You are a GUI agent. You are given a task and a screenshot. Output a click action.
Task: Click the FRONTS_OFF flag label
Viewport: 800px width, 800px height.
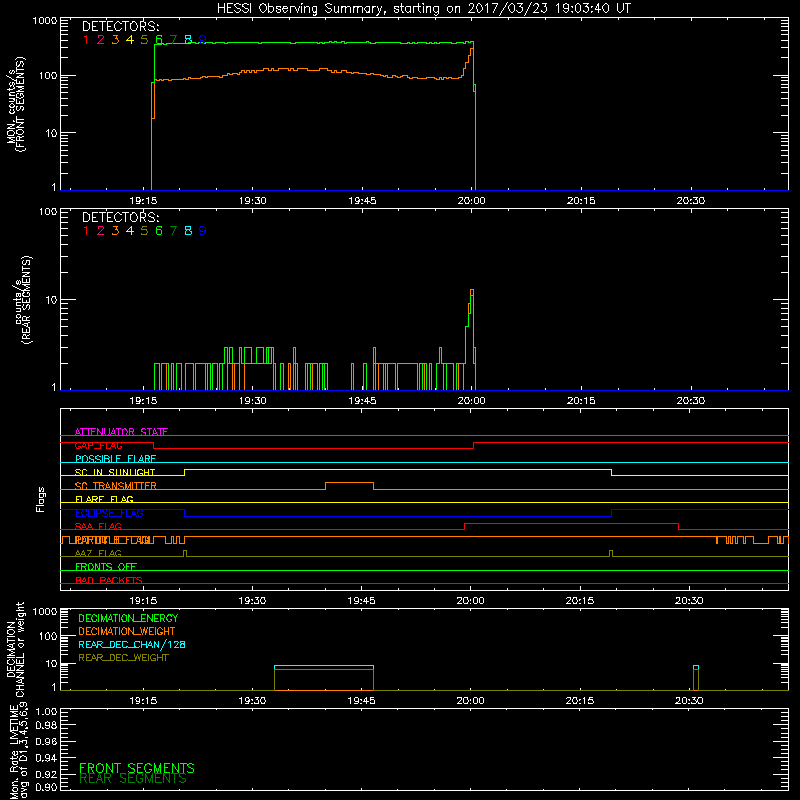coord(106,567)
